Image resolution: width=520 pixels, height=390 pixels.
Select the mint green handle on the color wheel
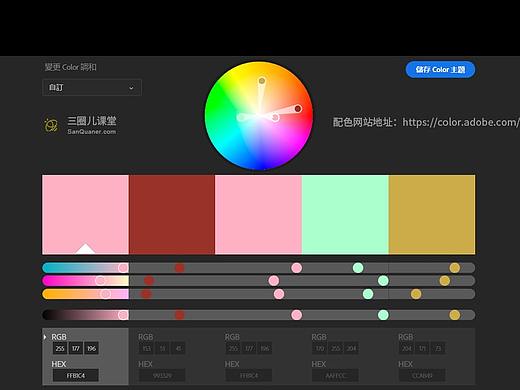(241, 117)
